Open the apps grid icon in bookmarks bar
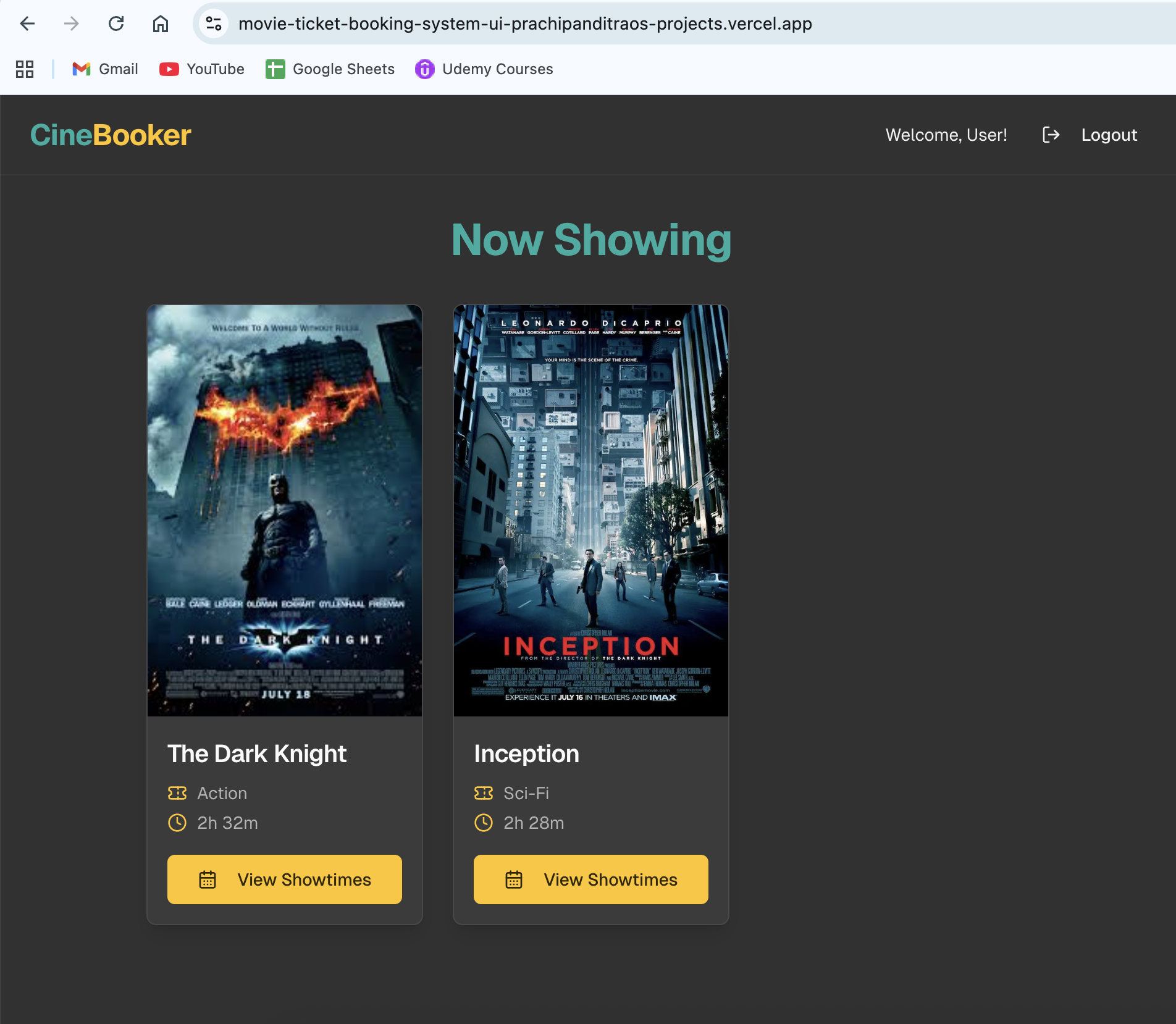This screenshot has height=1024, width=1176. pyautogui.click(x=25, y=69)
